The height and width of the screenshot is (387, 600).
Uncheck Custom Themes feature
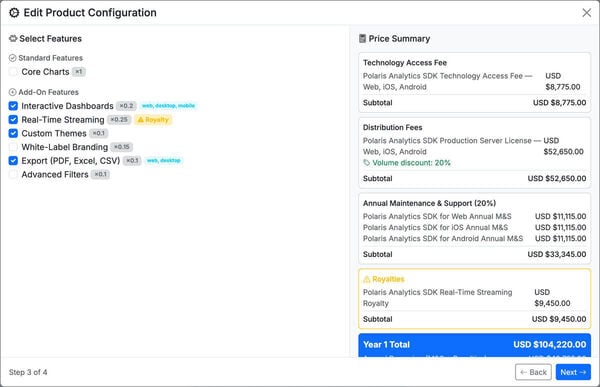pos(13,133)
